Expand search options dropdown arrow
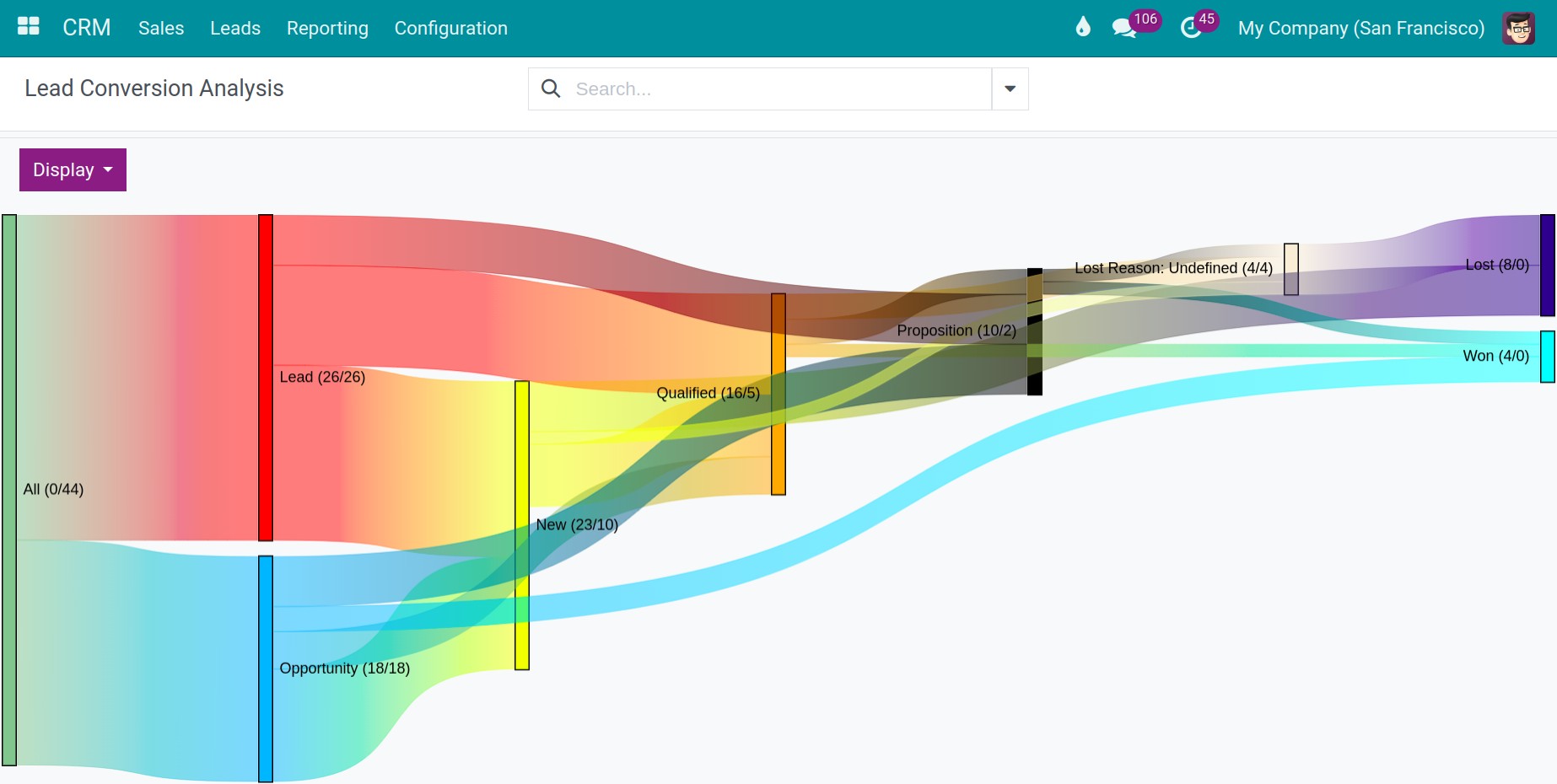Viewport: 1557px width, 784px height. click(x=1010, y=89)
